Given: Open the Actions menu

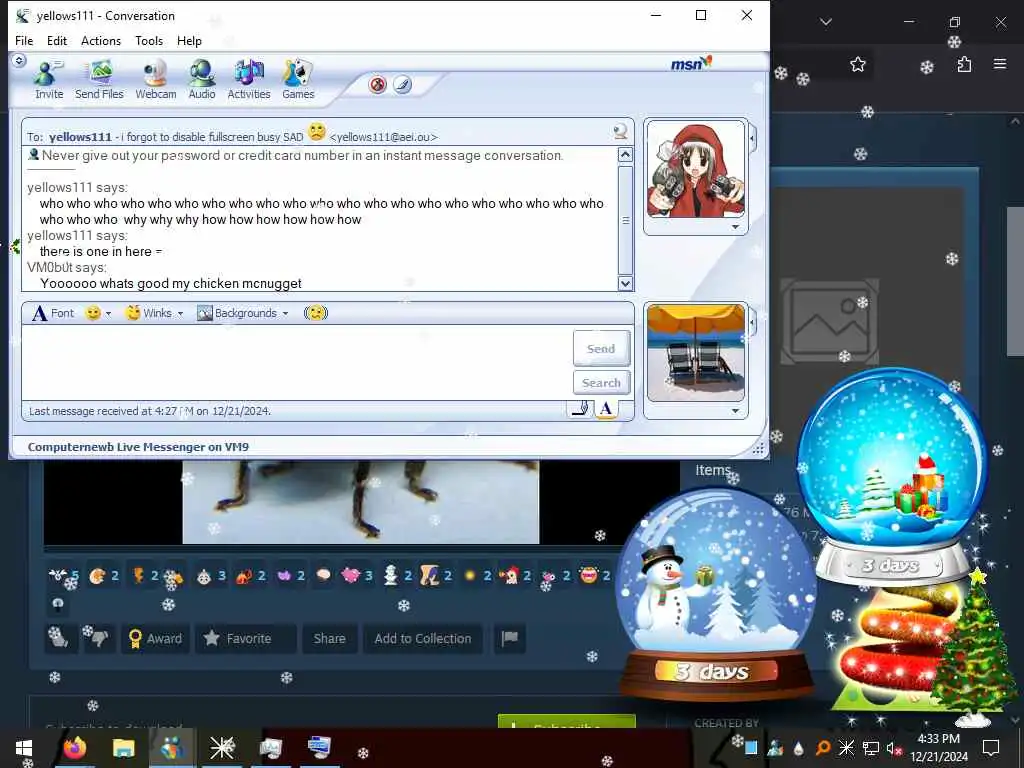Looking at the screenshot, I should pyautogui.click(x=101, y=40).
